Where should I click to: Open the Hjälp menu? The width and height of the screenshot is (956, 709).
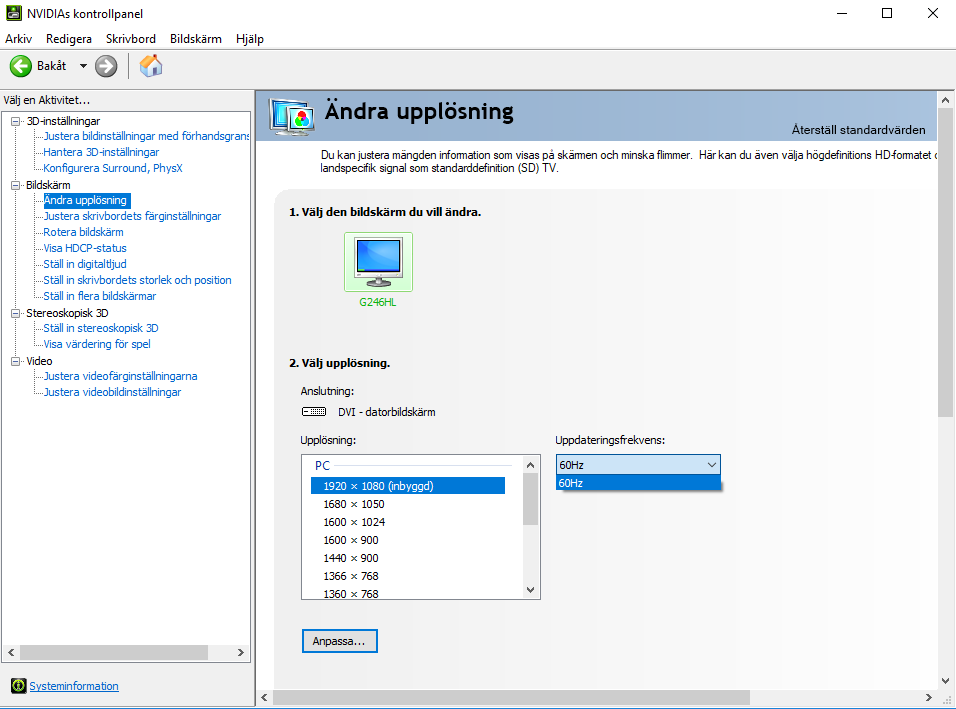(250, 38)
